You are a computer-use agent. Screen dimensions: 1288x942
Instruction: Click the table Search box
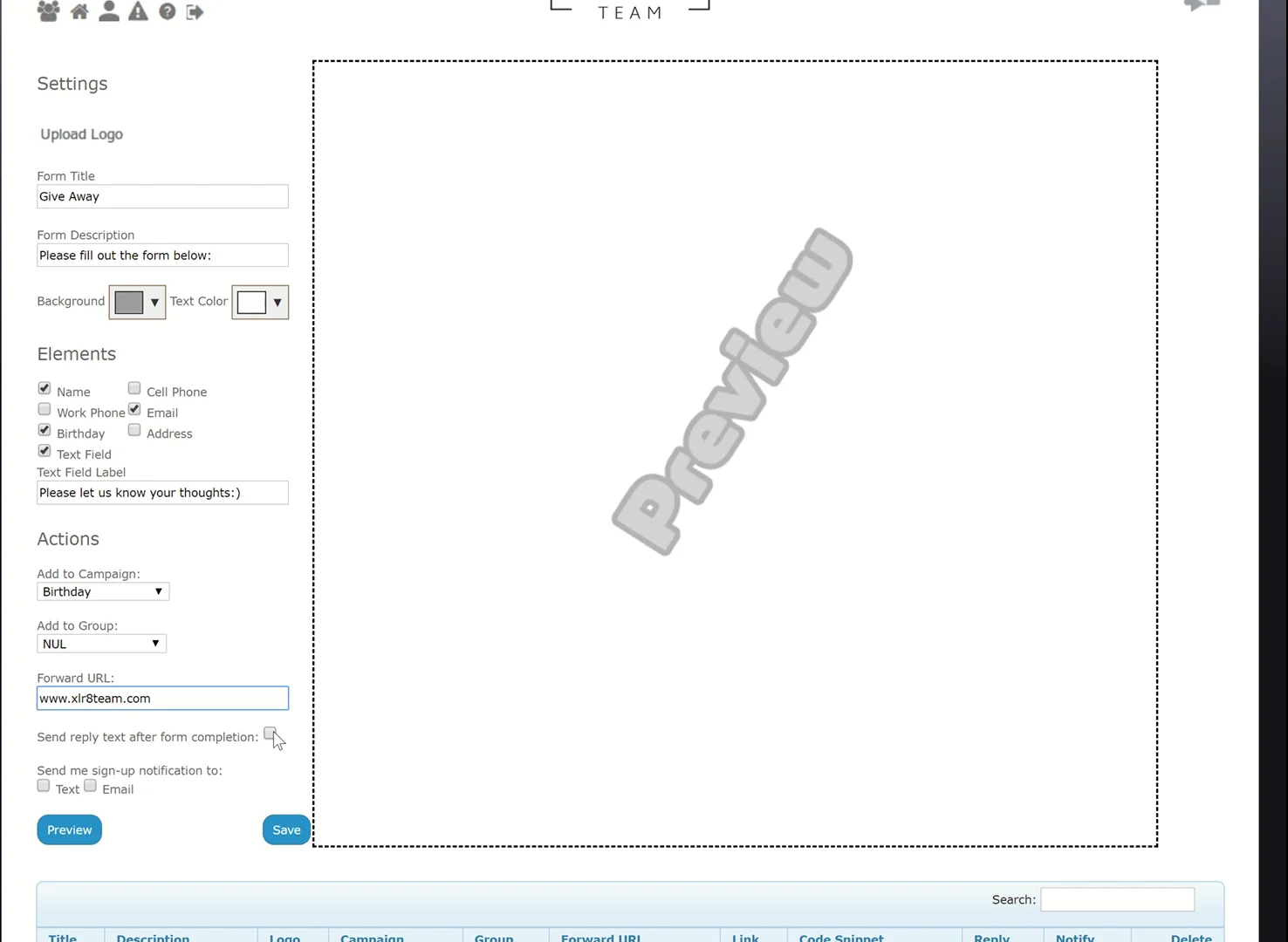(1117, 899)
